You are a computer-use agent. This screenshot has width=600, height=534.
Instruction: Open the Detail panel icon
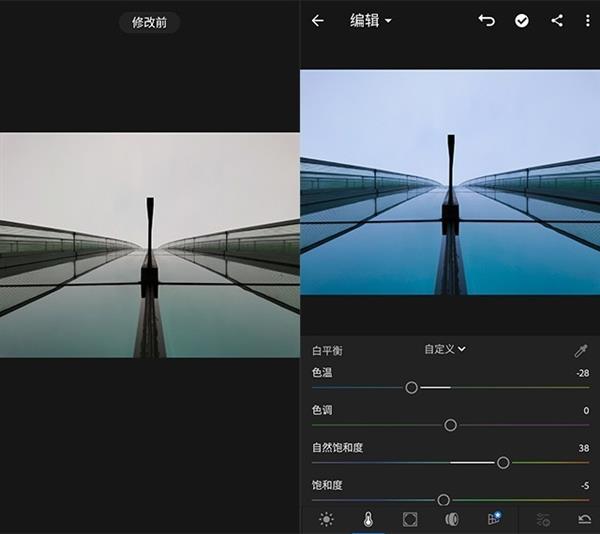[x=451, y=519]
